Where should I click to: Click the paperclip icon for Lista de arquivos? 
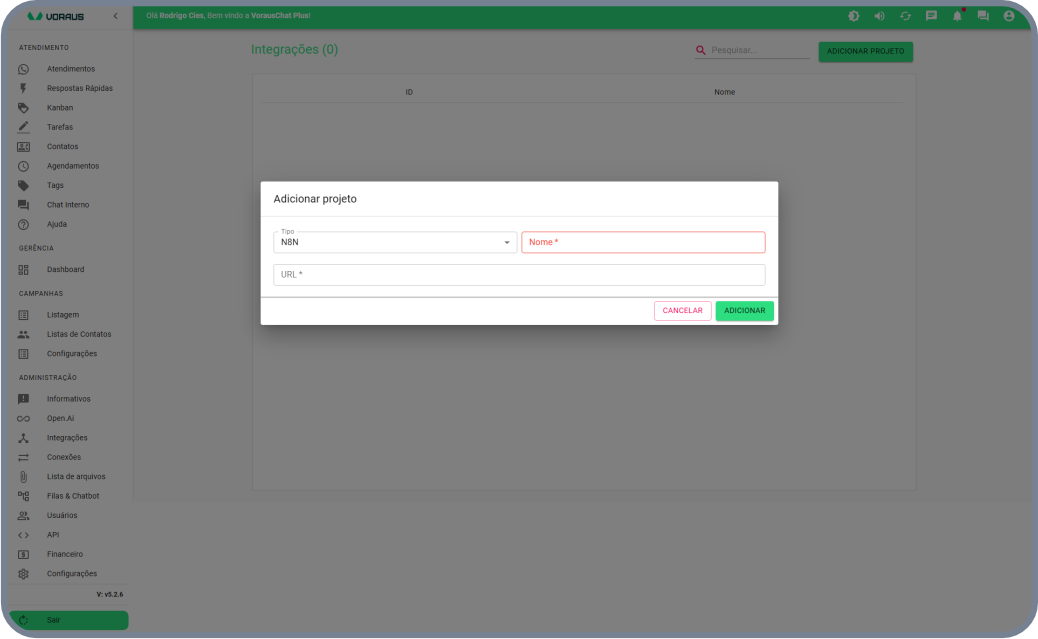click(x=23, y=477)
